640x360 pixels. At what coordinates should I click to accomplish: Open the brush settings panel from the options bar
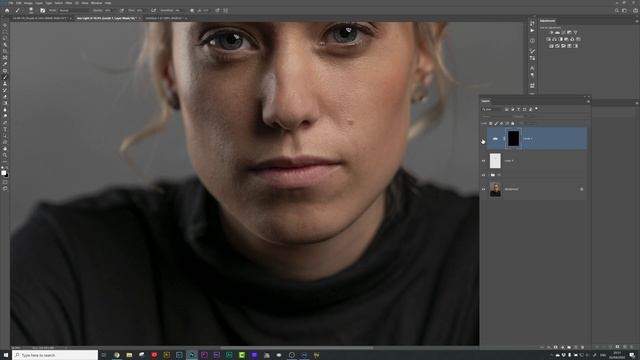(42, 11)
